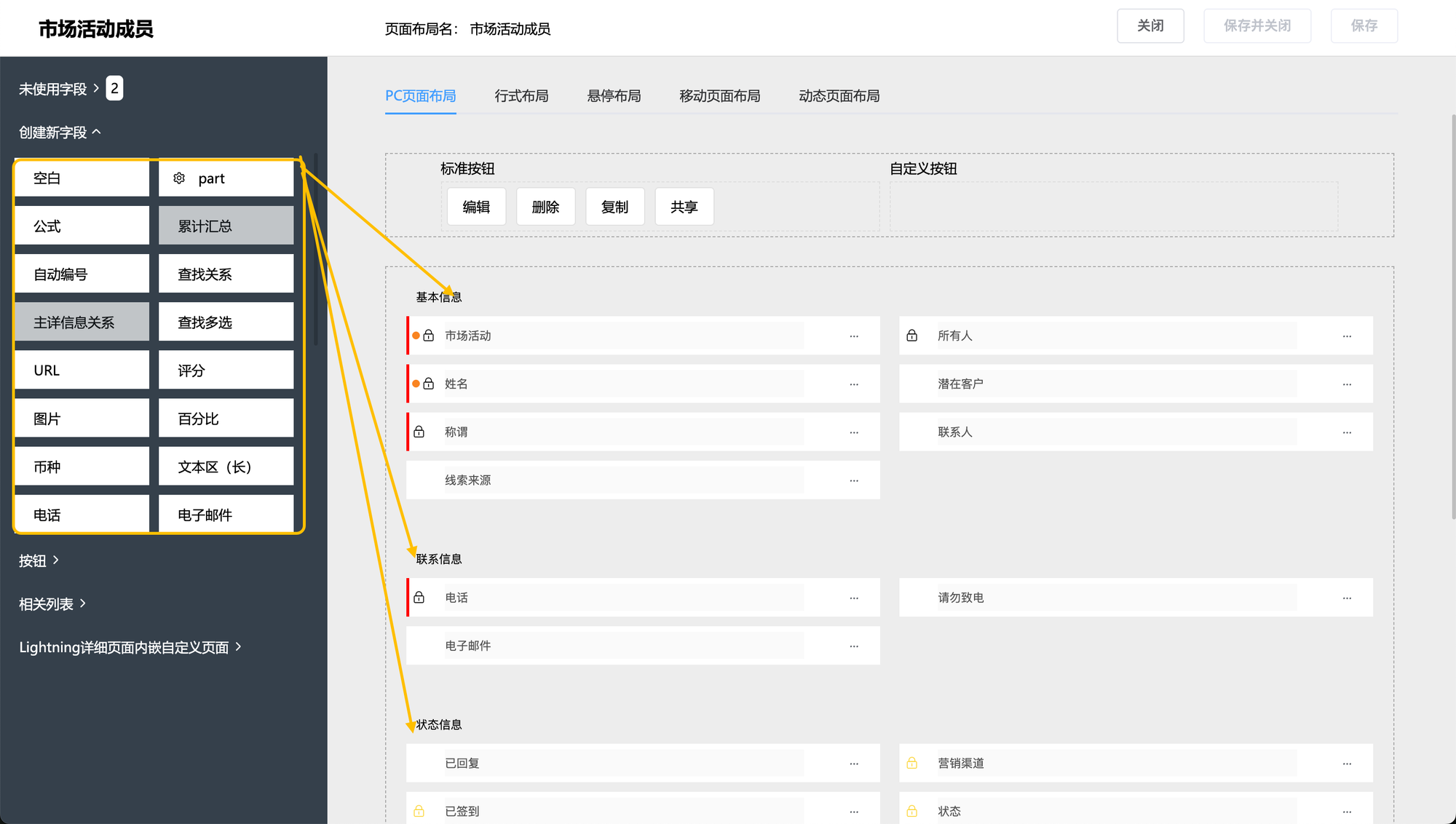The height and width of the screenshot is (824, 1456).
Task: Open ellipsis menu for 线索来源 field
Action: coord(854,480)
